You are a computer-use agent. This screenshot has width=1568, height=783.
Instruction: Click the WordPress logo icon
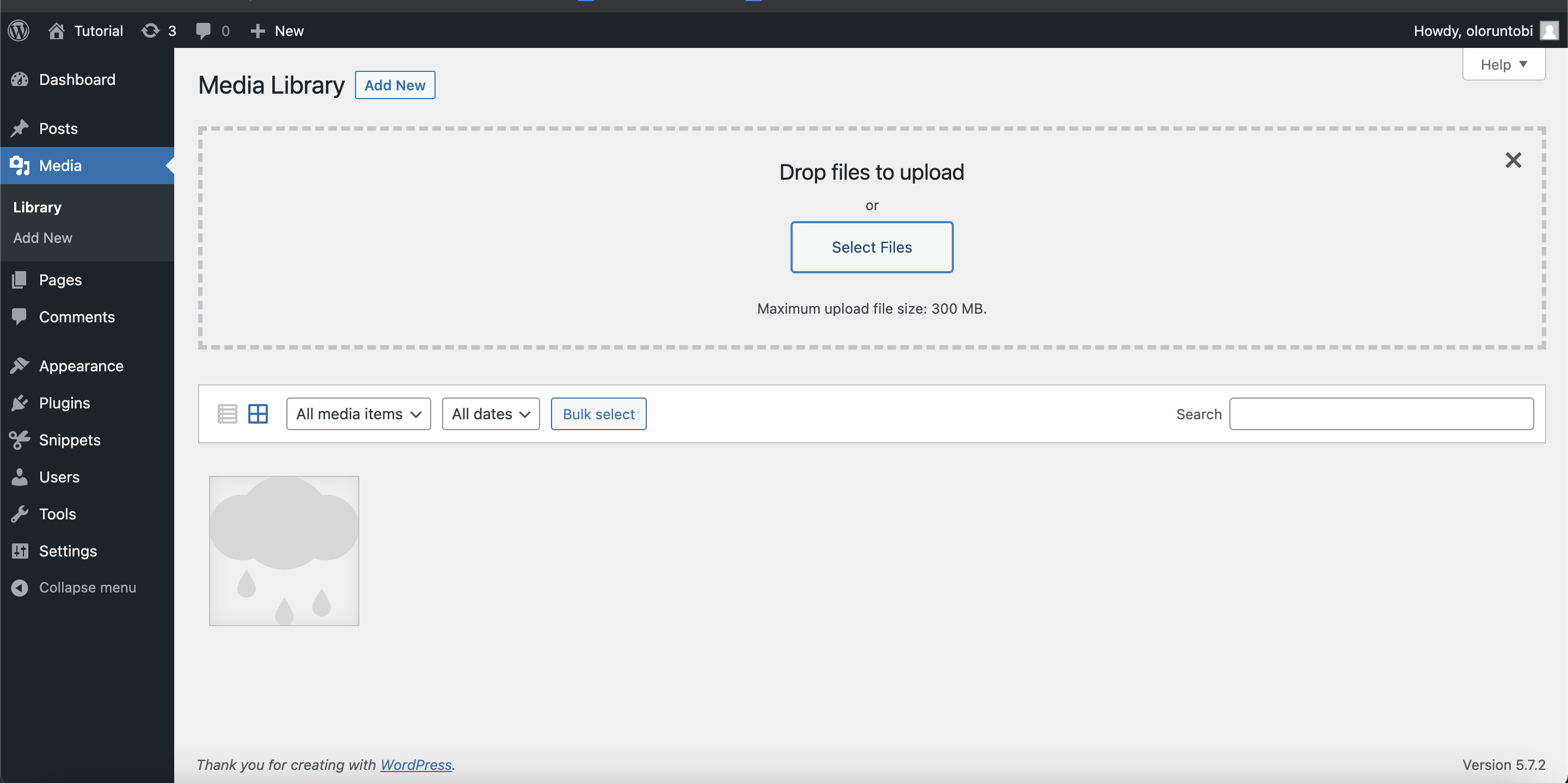(x=19, y=30)
